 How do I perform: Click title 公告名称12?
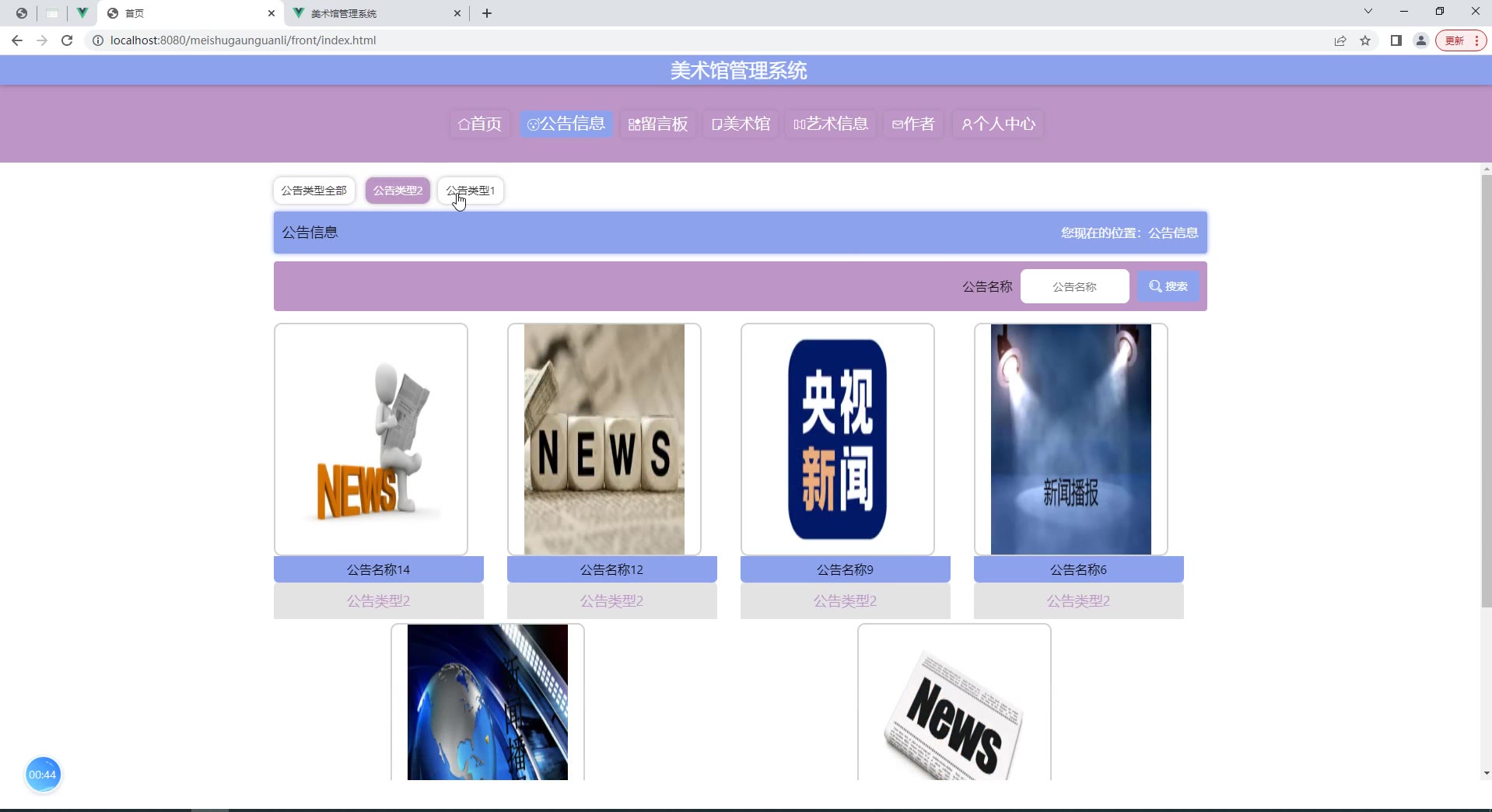point(612,569)
